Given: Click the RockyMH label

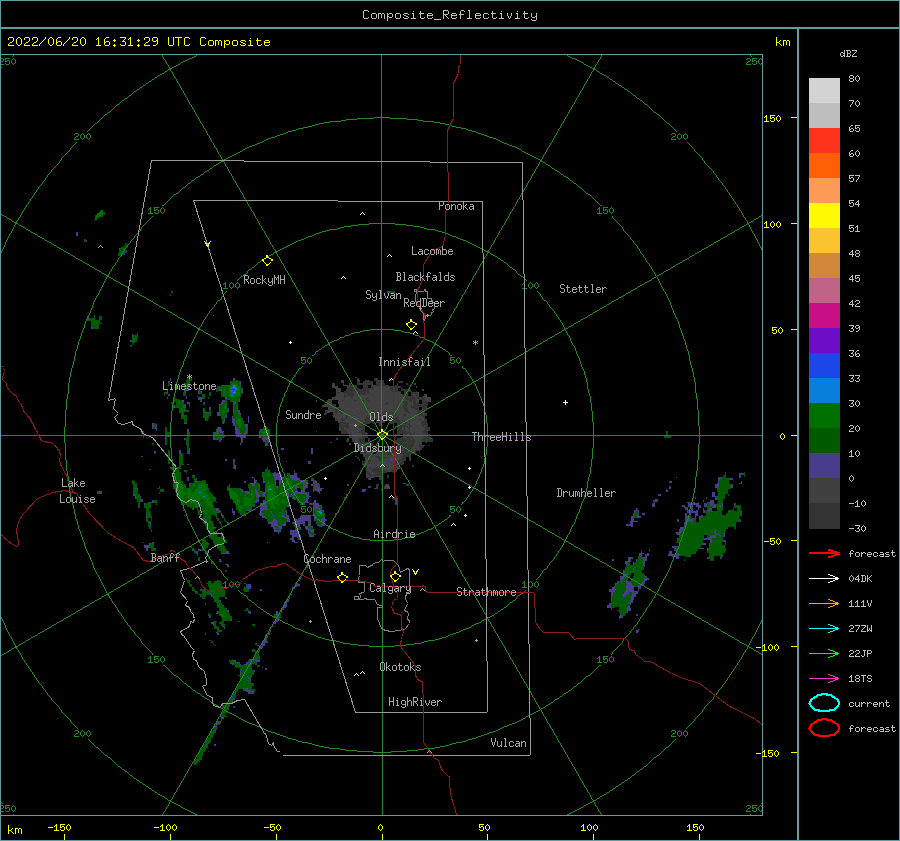Looking at the screenshot, I should tap(264, 280).
